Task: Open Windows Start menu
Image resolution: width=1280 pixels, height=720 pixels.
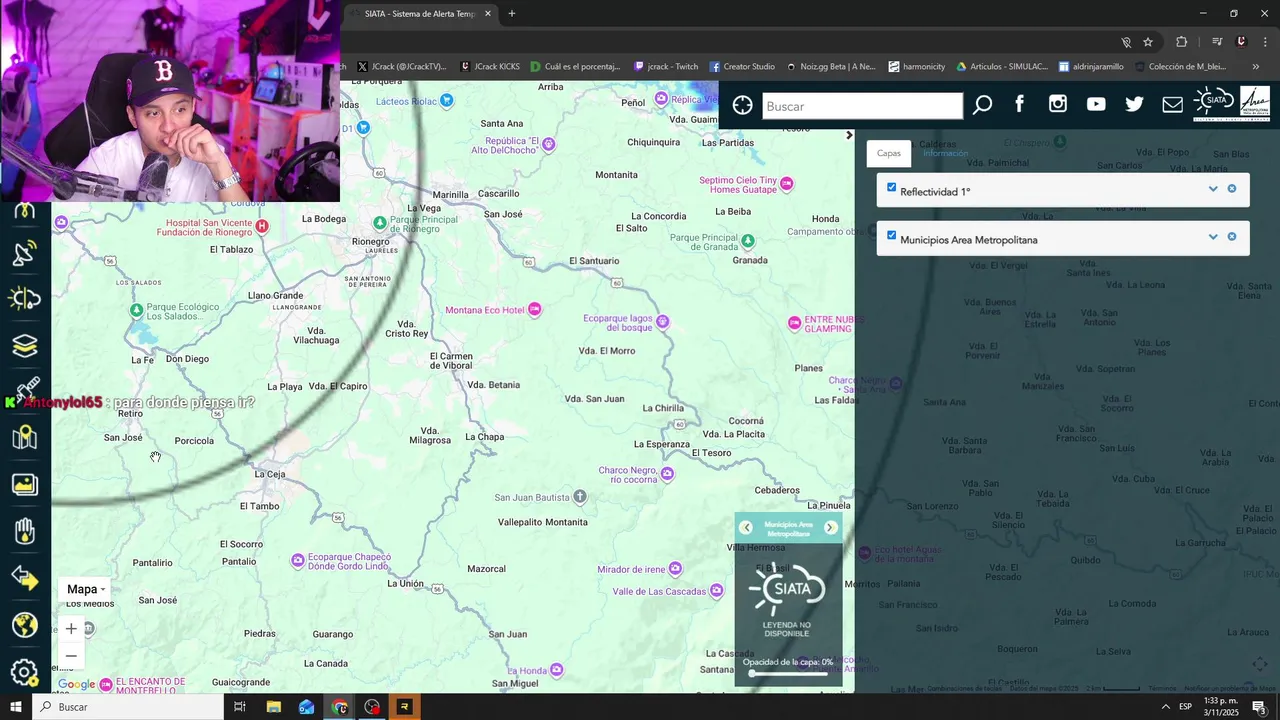Action: point(16,707)
